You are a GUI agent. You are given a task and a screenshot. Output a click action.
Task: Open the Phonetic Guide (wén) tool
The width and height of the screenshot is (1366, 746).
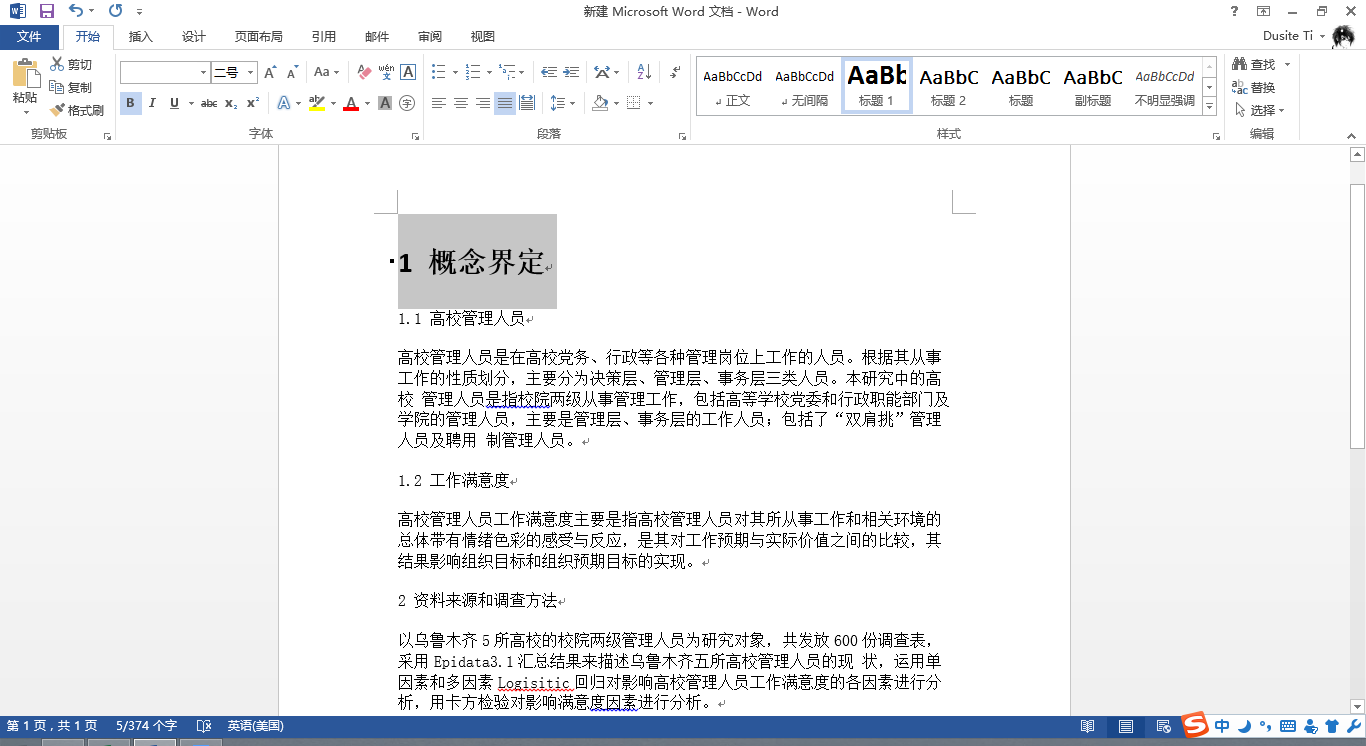coord(386,73)
